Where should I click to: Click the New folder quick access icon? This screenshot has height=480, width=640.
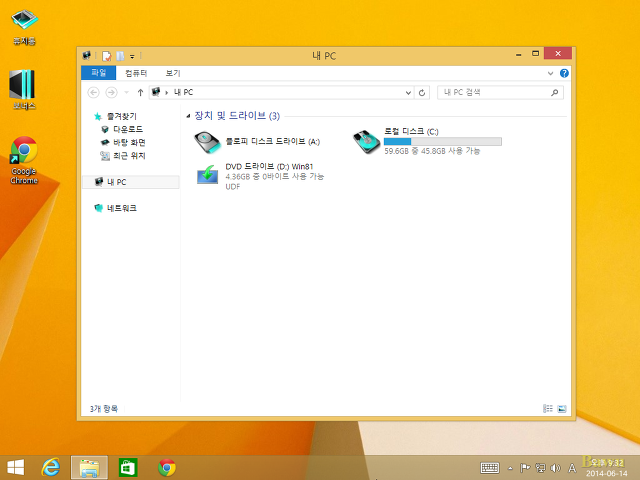pyautogui.click(x=120, y=56)
